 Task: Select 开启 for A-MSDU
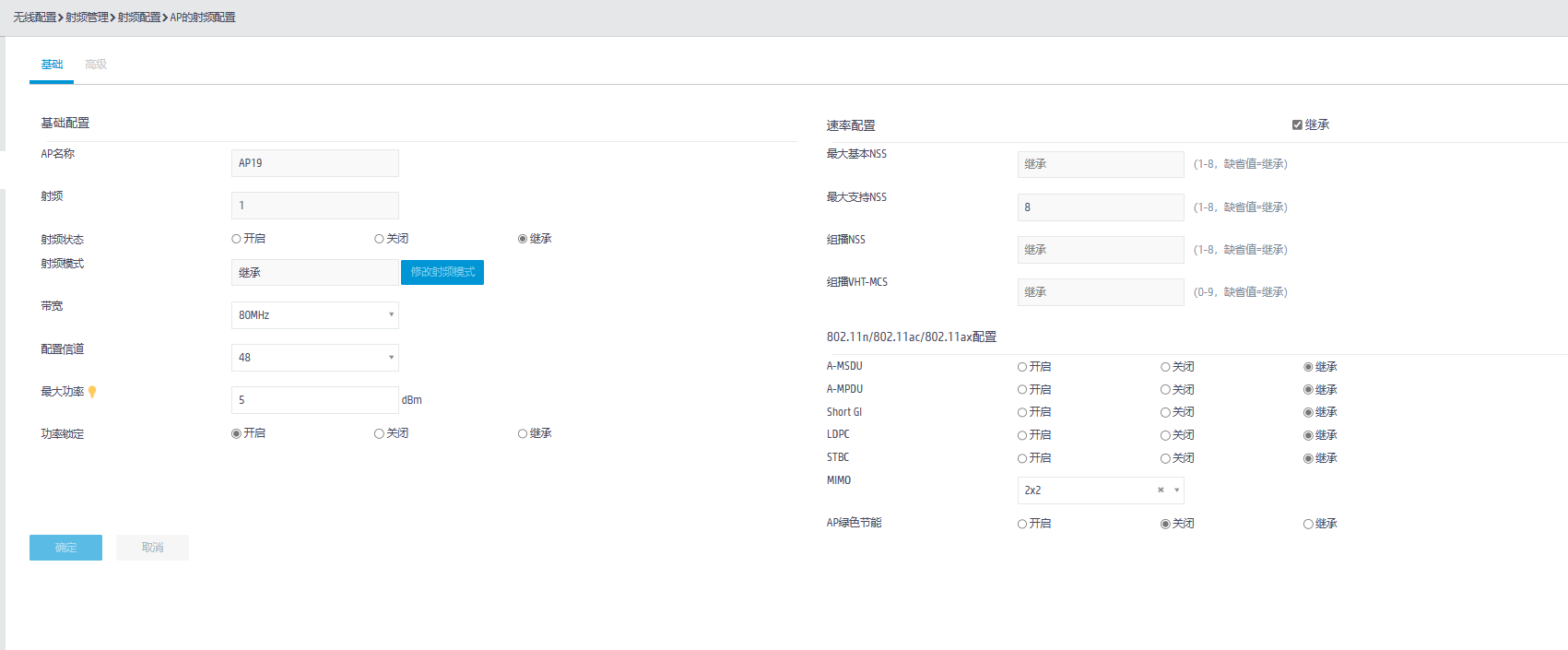point(1022,367)
